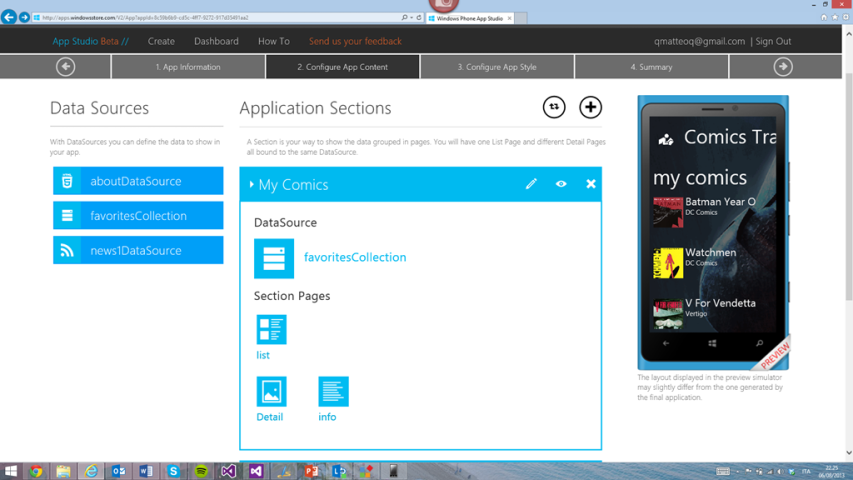
Task: Collapse the My Comics section triangle
Action: pos(252,185)
